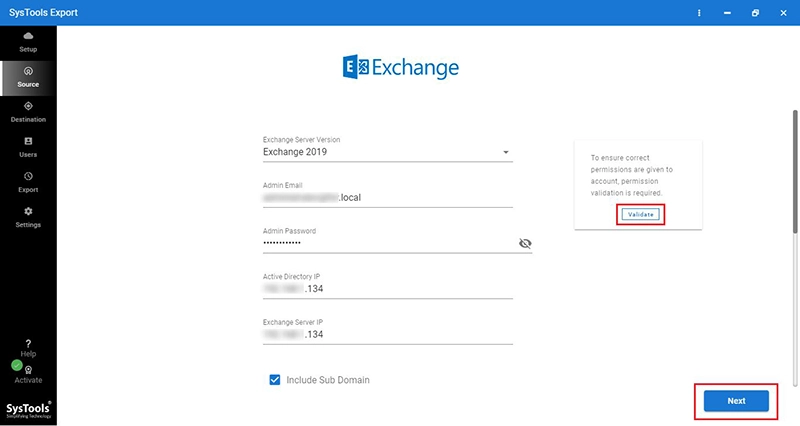Open Settings gear in sidebar
Image resolution: width=800 pixels, height=426 pixels.
(x=28, y=217)
